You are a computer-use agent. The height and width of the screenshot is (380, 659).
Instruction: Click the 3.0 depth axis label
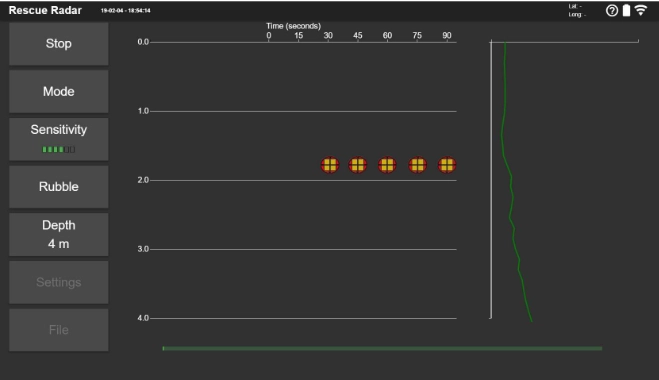coord(143,249)
